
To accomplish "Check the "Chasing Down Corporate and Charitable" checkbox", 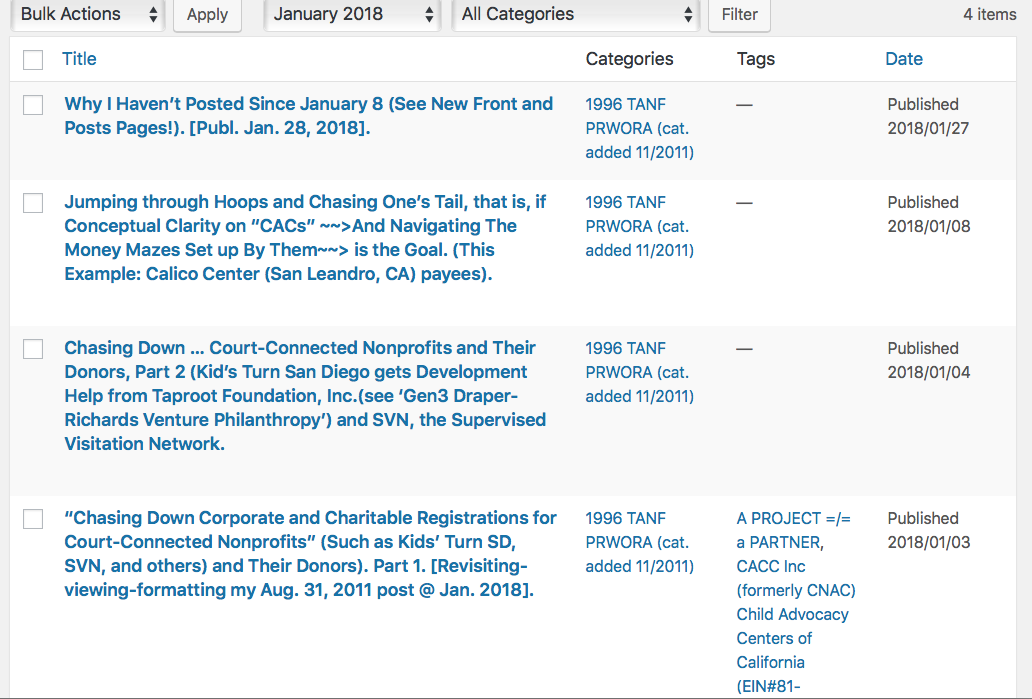I will (x=33, y=519).
